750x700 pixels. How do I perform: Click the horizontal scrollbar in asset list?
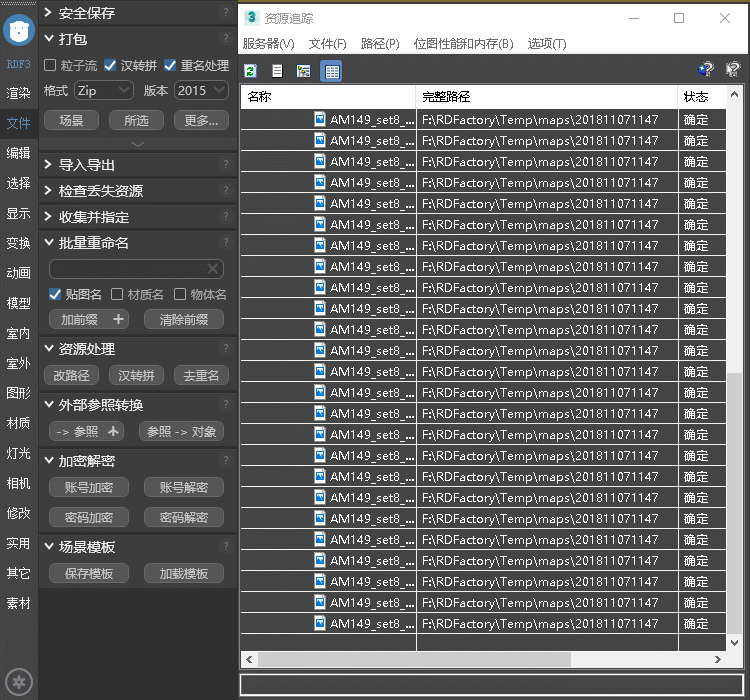tap(414, 659)
